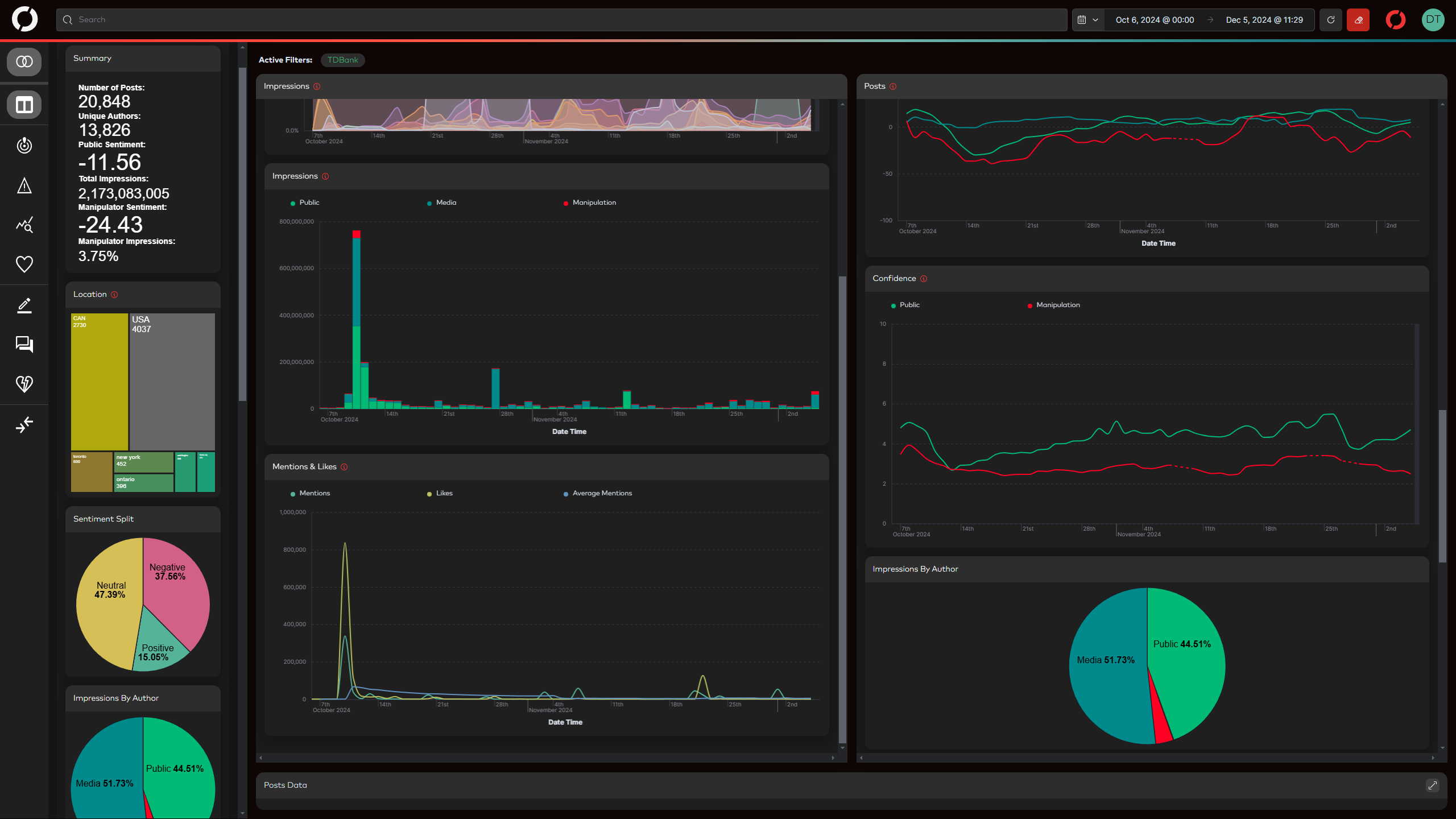
Task: Click the Manipulator Impressions value 3.75%
Action: click(x=98, y=257)
